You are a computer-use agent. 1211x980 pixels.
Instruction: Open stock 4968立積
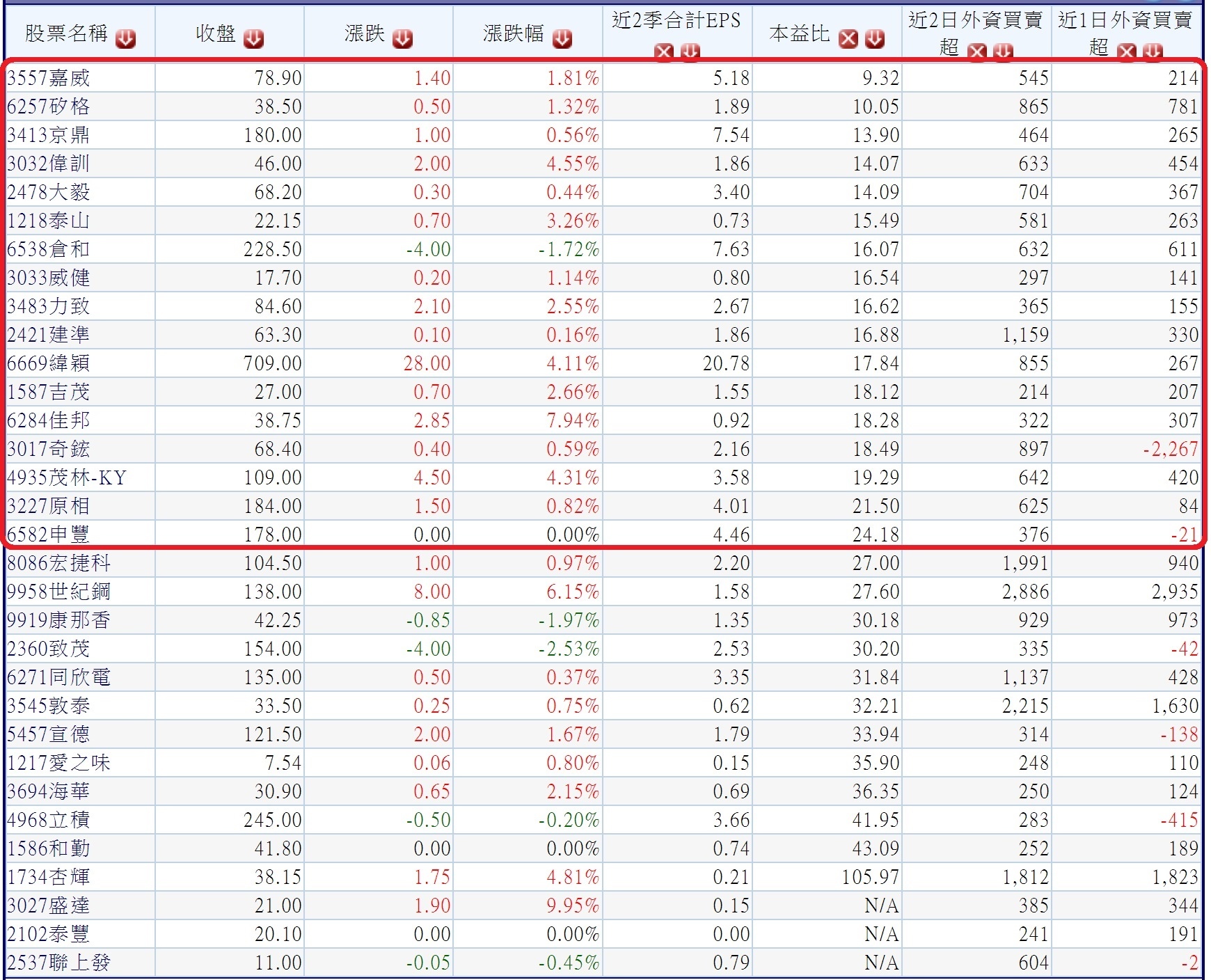tap(49, 820)
